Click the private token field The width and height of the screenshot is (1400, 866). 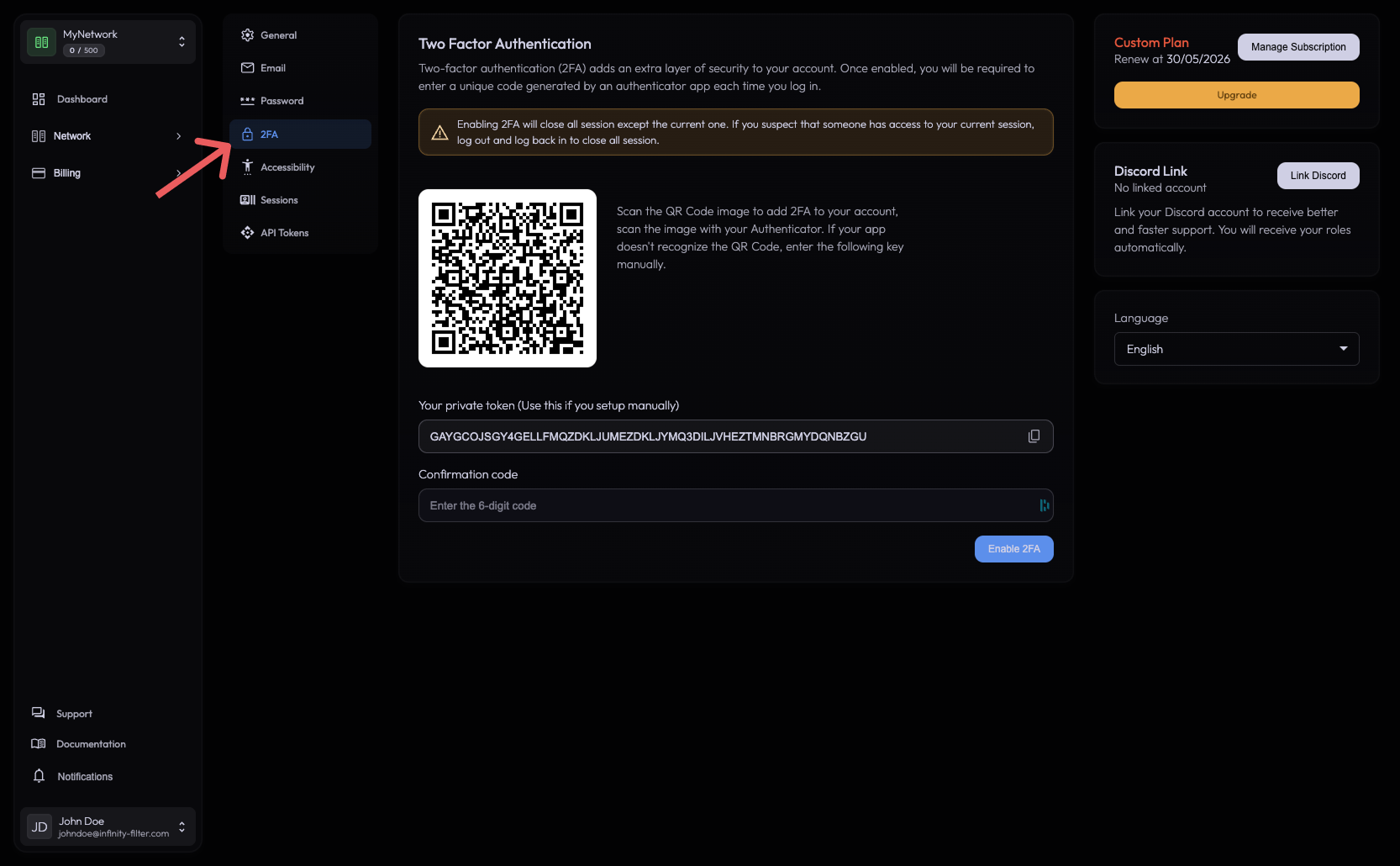click(x=736, y=436)
